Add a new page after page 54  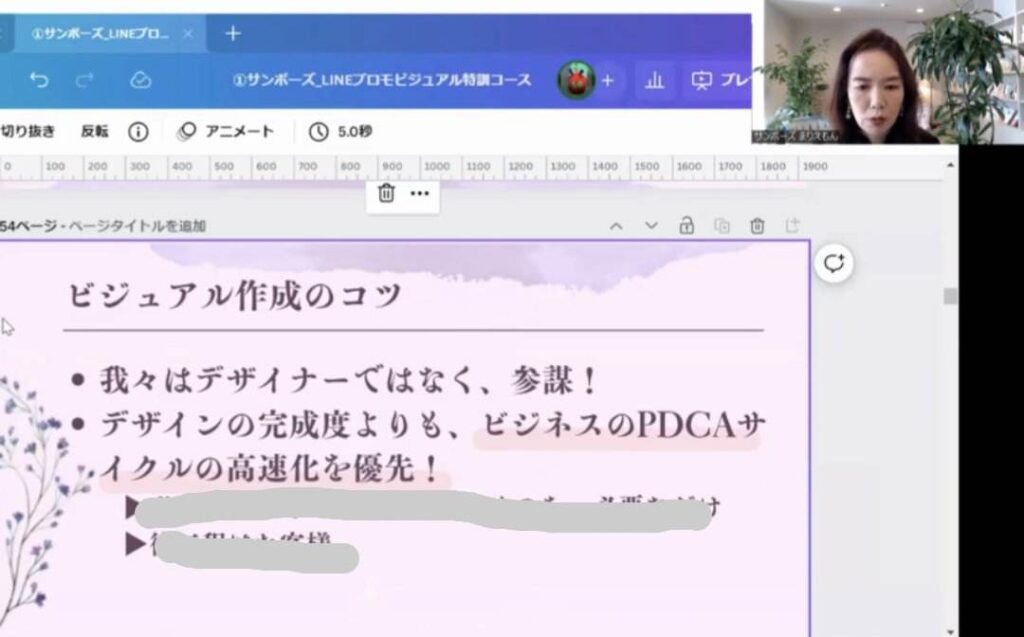(x=792, y=225)
